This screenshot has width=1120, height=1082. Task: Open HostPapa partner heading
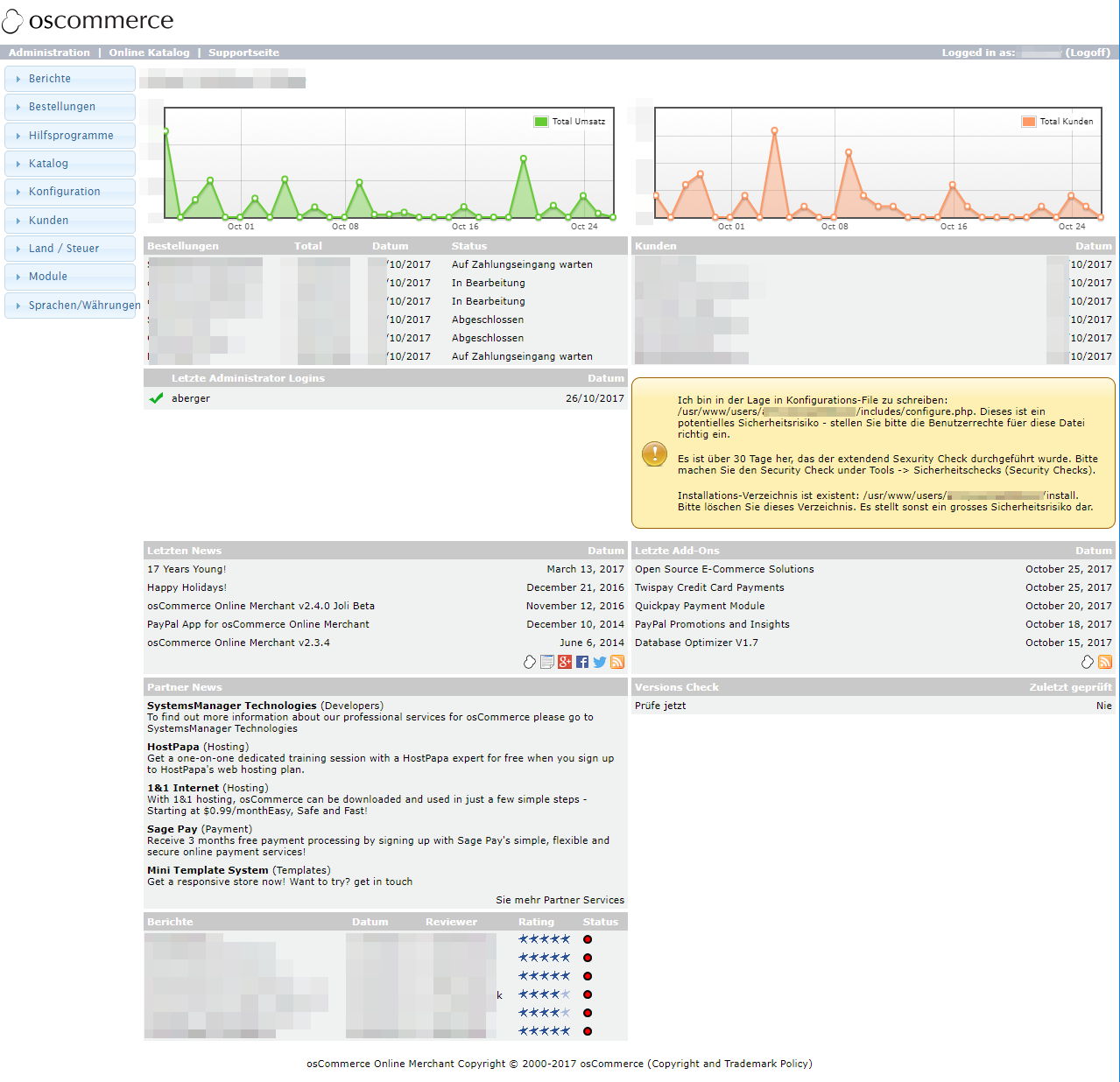click(173, 747)
